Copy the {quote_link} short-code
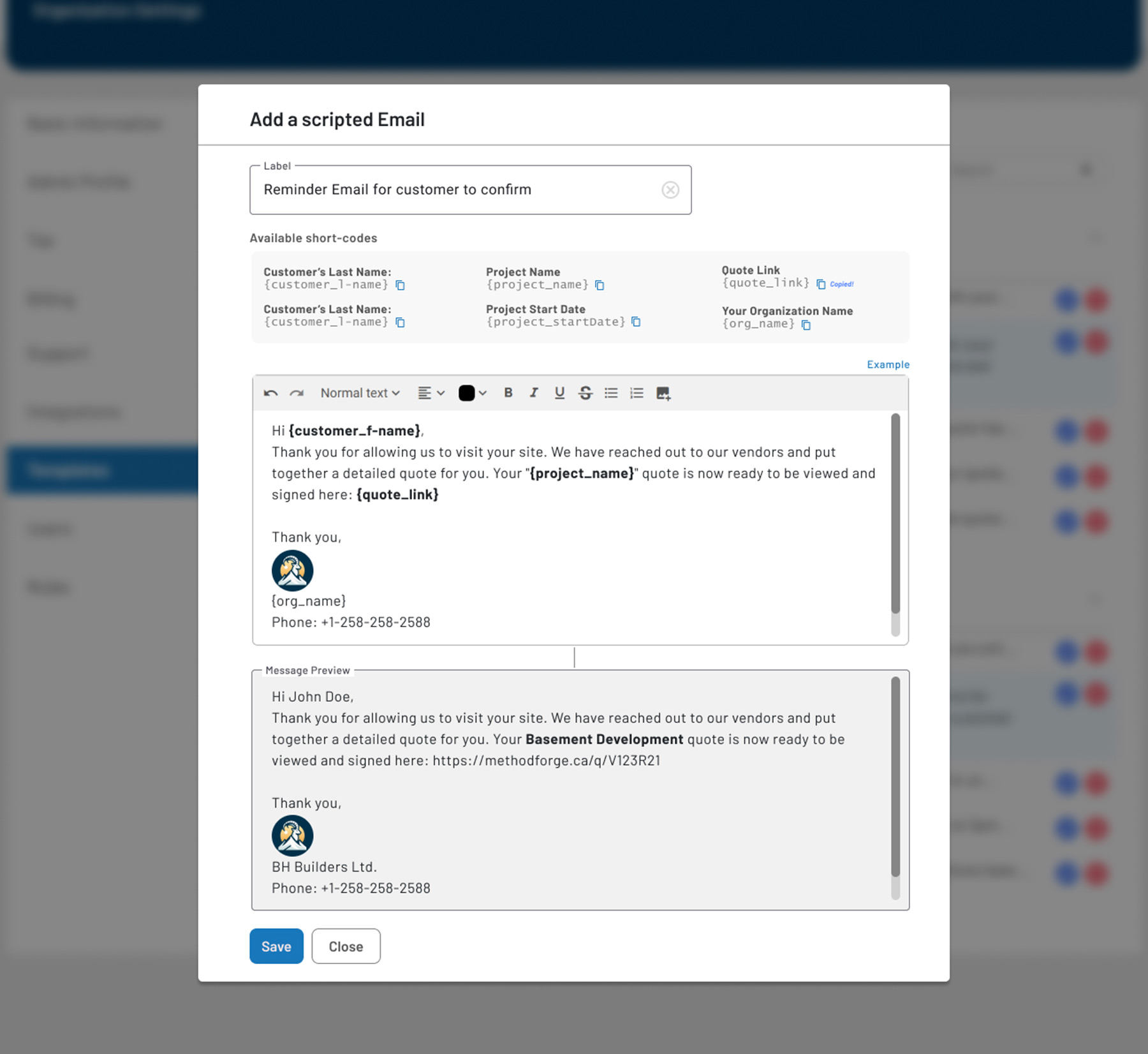Image resolution: width=1148 pixels, height=1054 pixels. tap(821, 284)
